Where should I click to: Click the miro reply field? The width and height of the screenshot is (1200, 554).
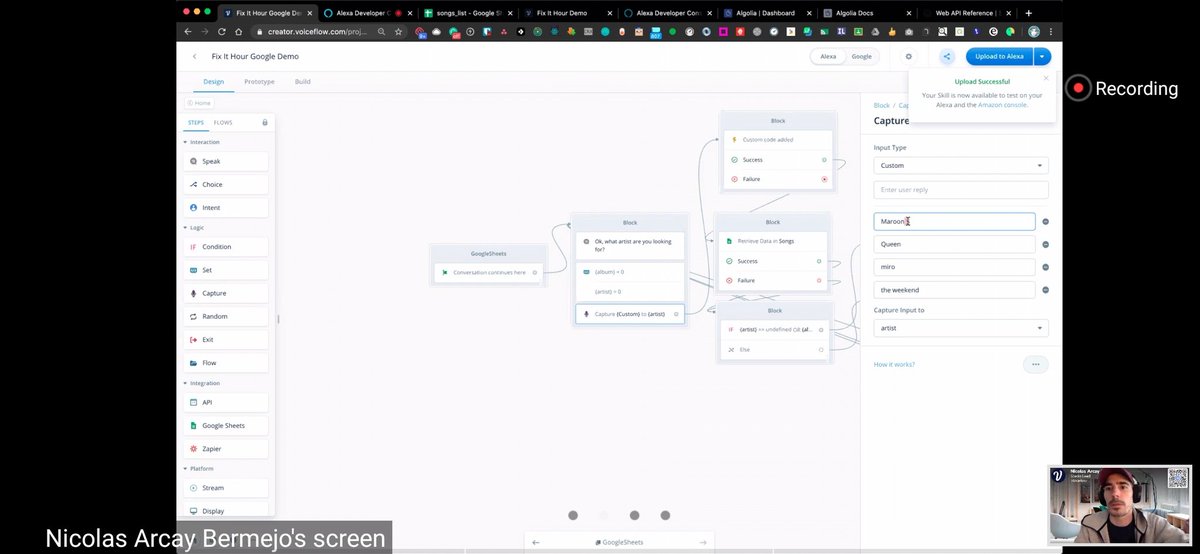954,267
